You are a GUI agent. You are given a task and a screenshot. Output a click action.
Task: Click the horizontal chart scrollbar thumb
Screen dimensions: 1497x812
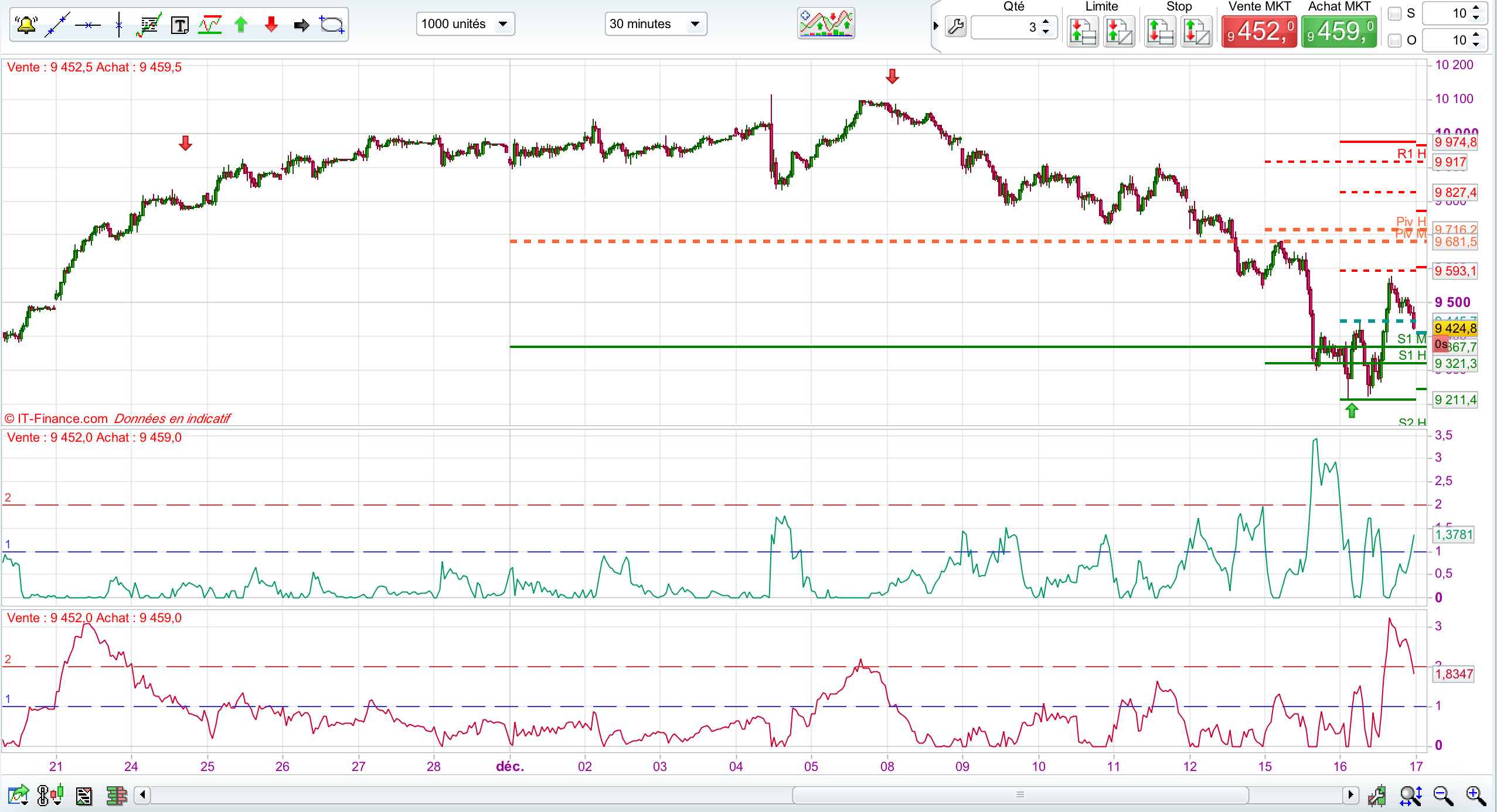pyautogui.click(x=1020, y=795)
